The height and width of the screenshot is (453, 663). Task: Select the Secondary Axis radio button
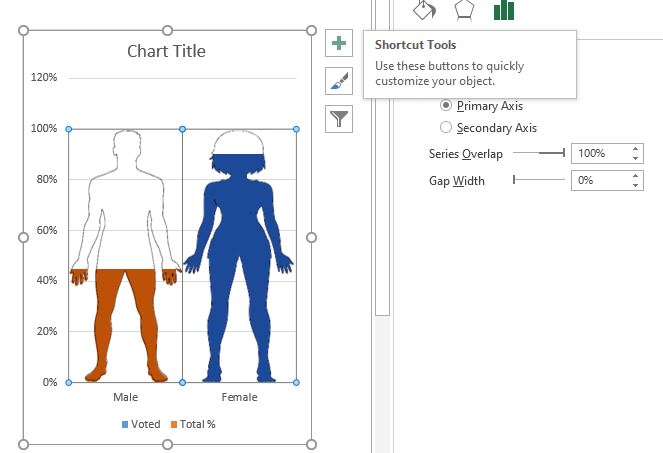tap(446, 127)
